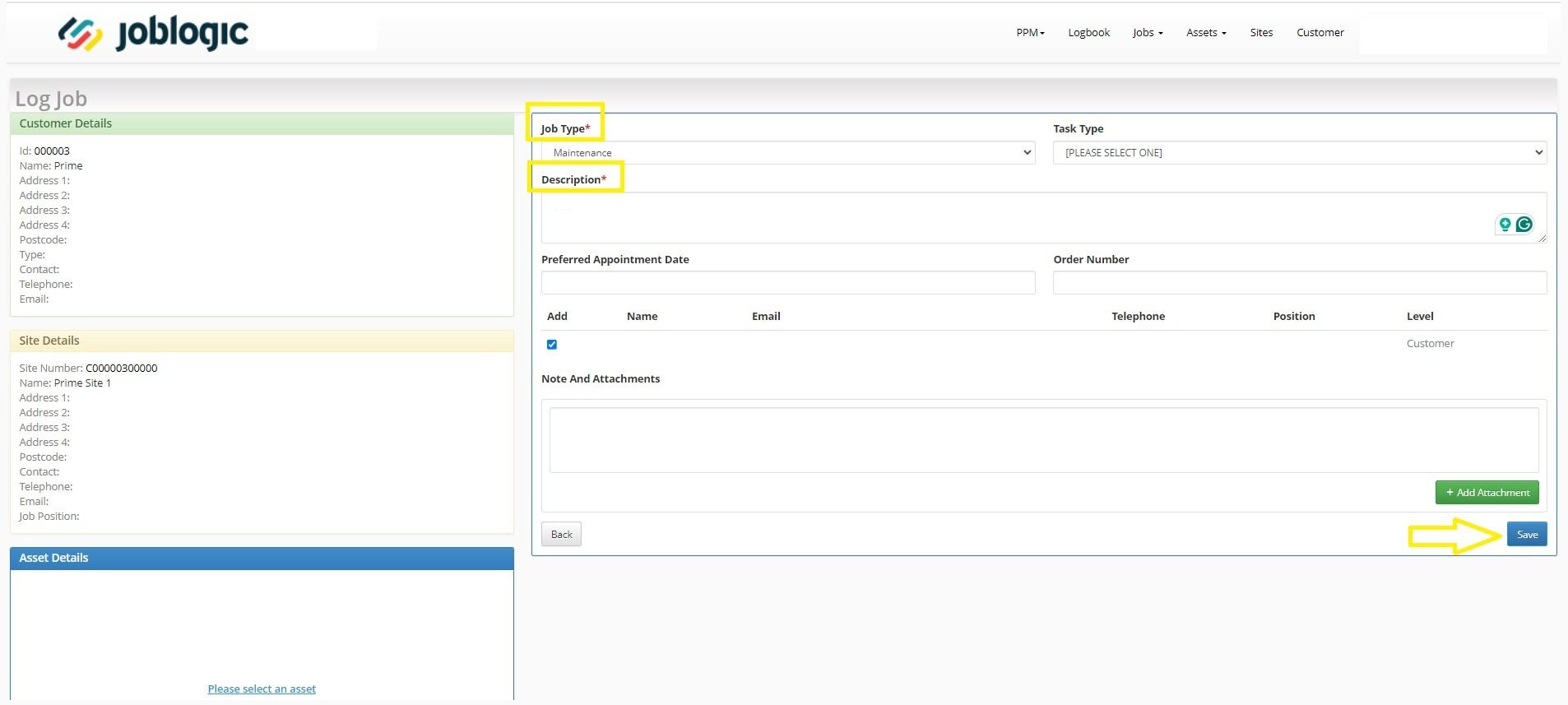Click the Email column header
The image size is (1568, 705).
766,316
